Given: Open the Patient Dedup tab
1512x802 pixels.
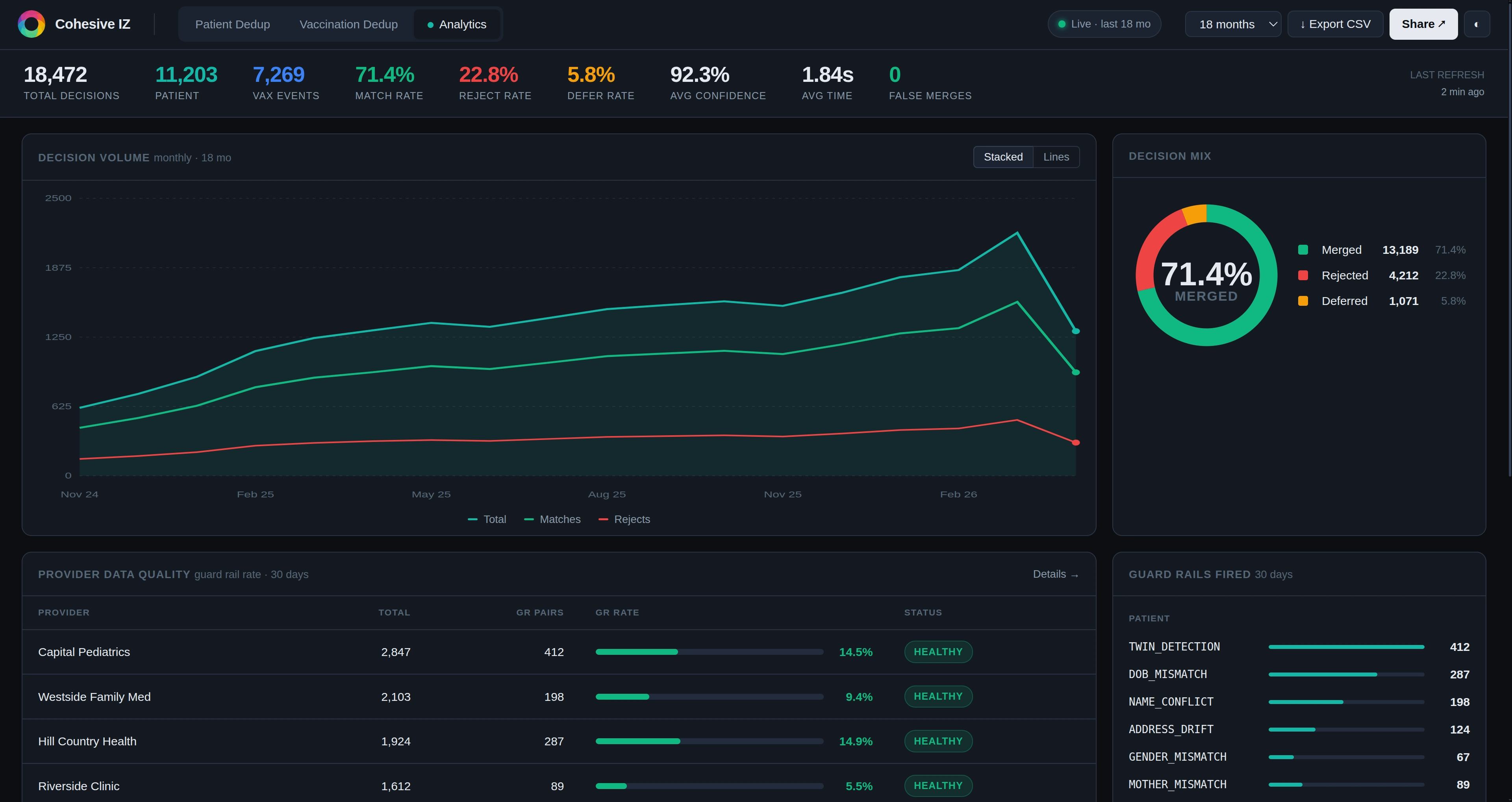Looking at the screenshot, I should 232,24.
